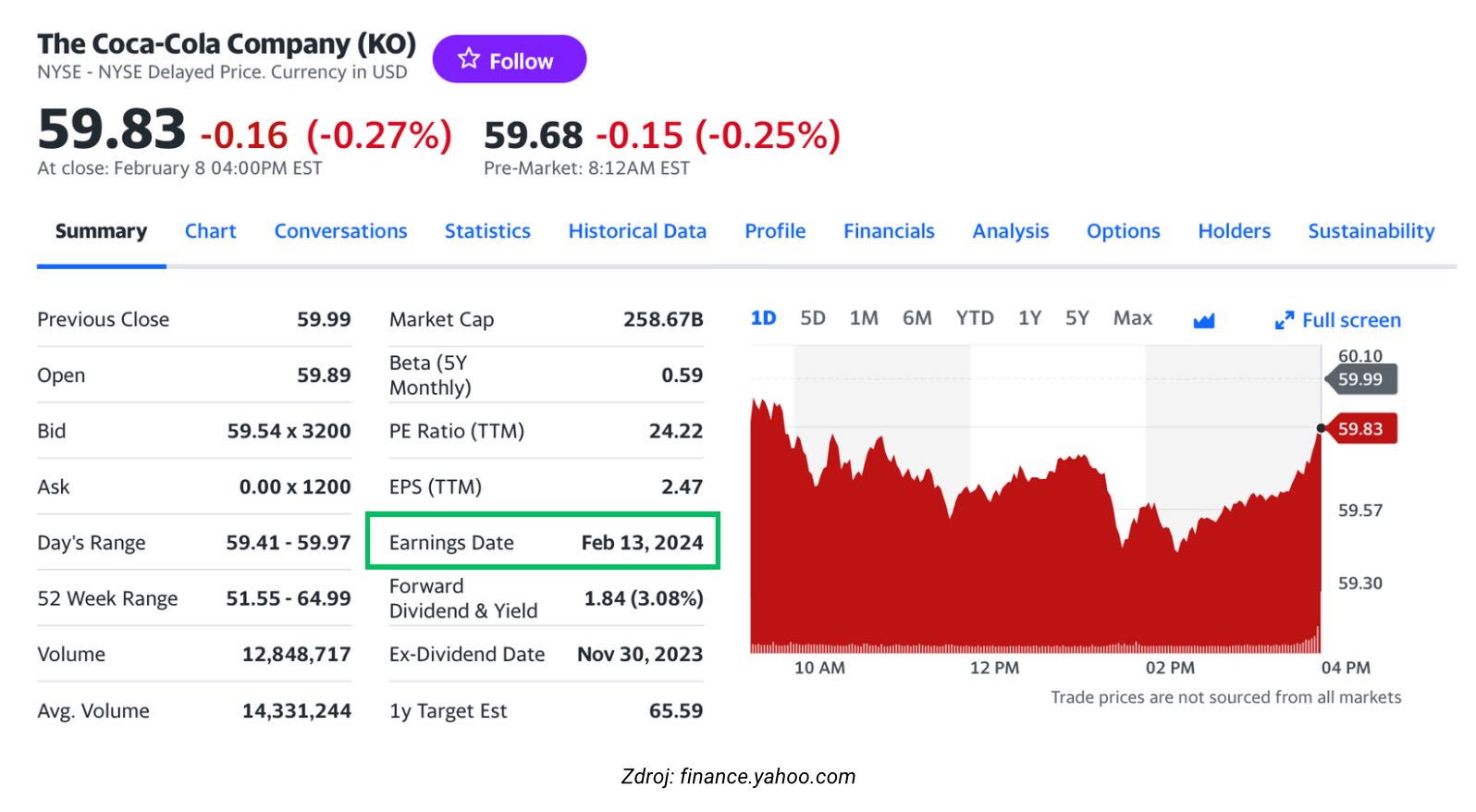The width and height of the screenshot is (1476, 812).
Task: Open the Chart tab
Action: coord(210,231)
